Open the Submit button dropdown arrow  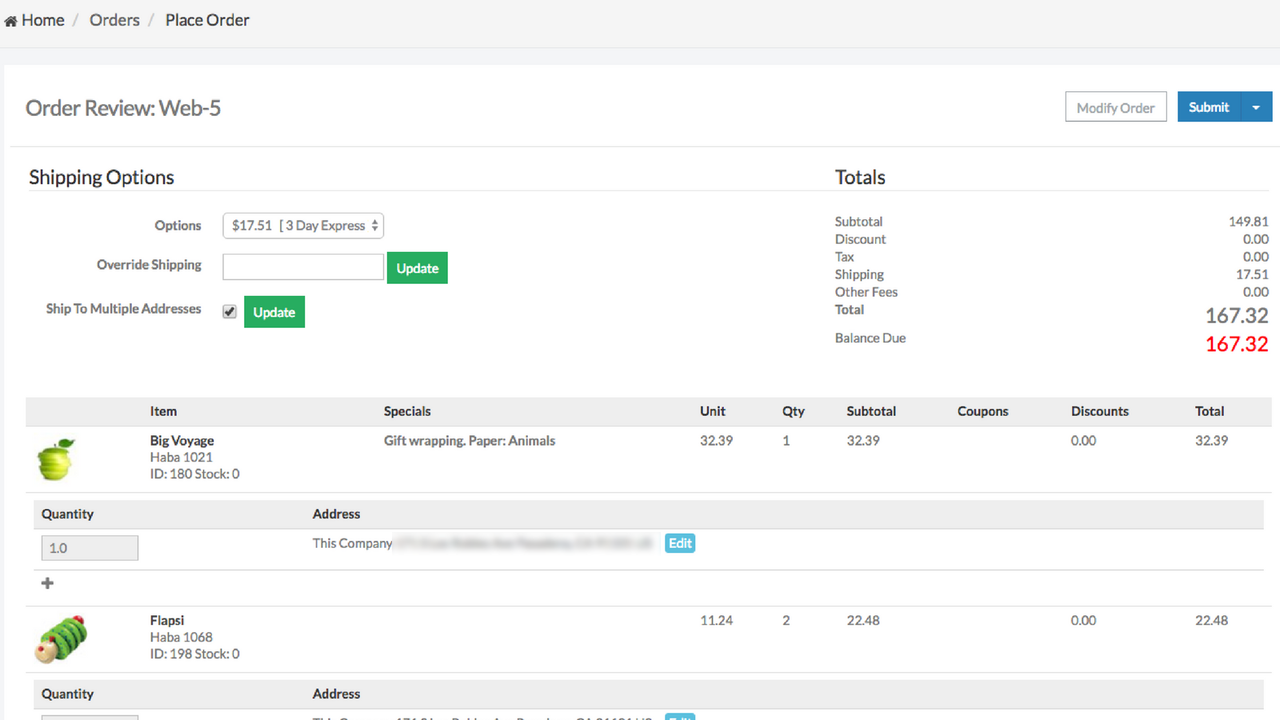coord(1256,107)
